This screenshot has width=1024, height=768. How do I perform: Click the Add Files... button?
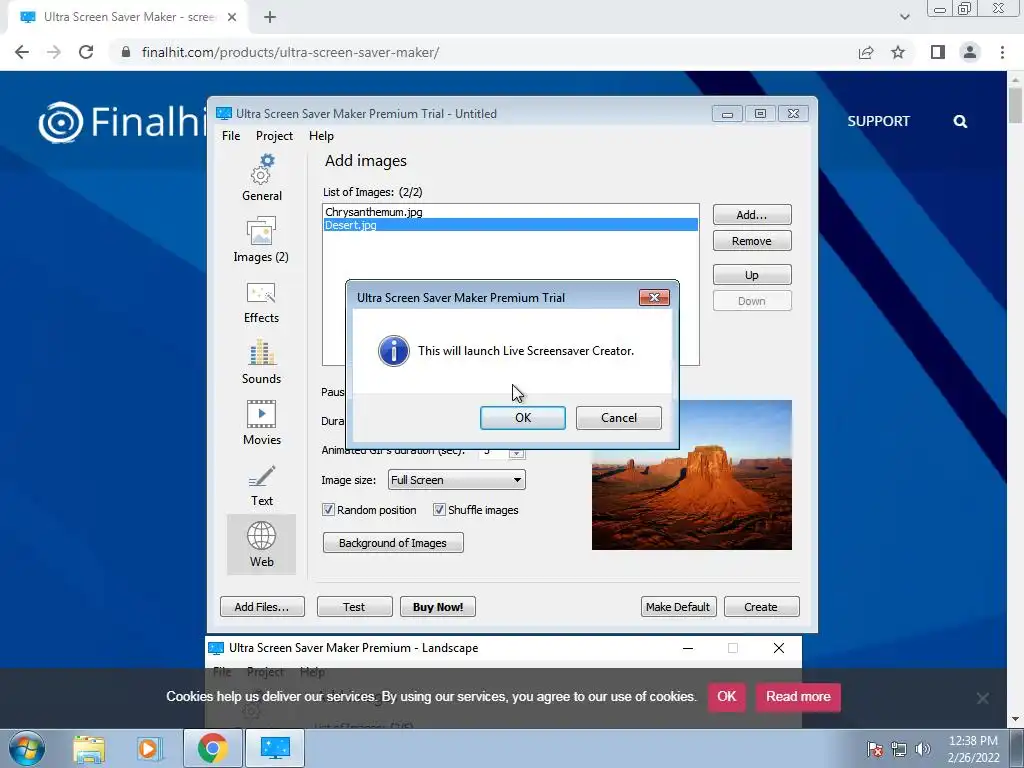(x=262, y=607)
